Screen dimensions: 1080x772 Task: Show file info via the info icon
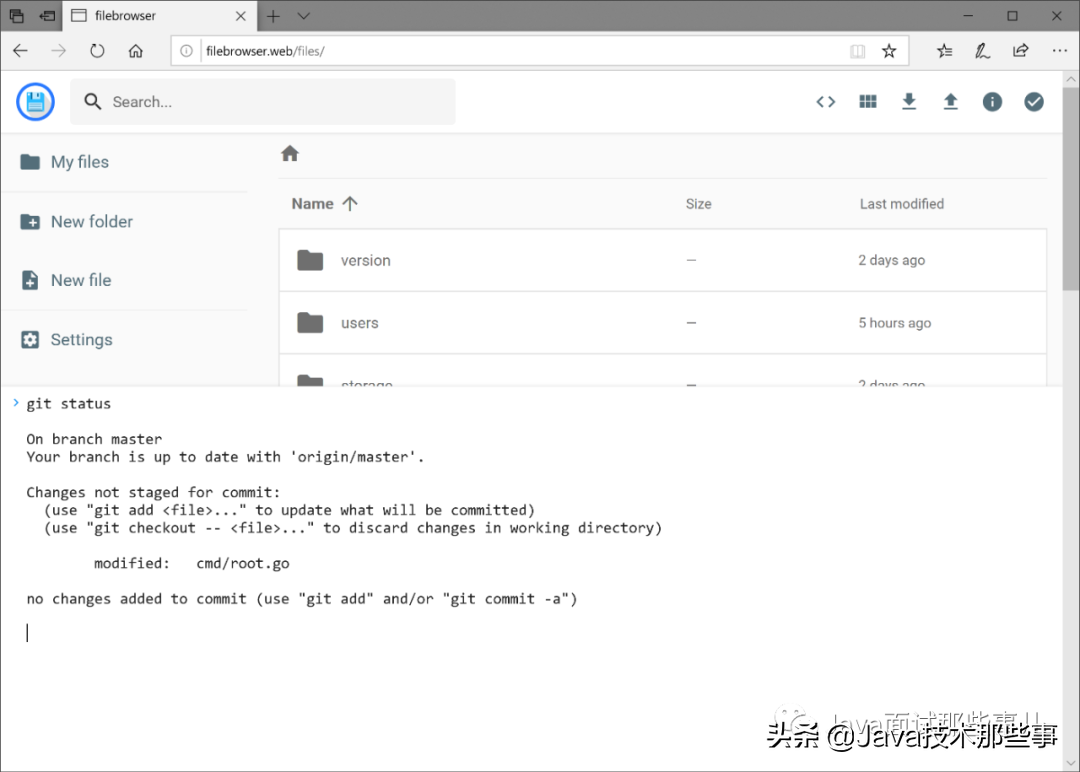[x=992, y=101]
